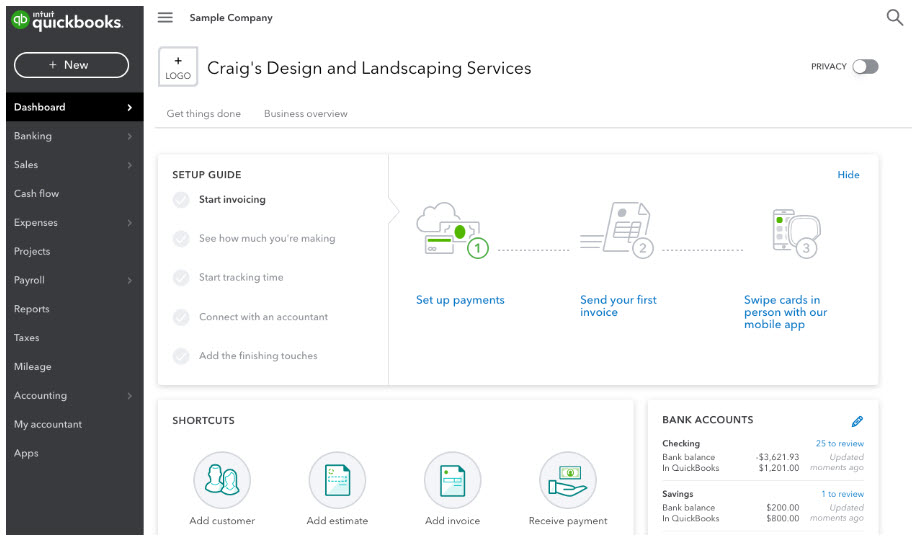Switch to the Get things done tab

tap(204, 113)
